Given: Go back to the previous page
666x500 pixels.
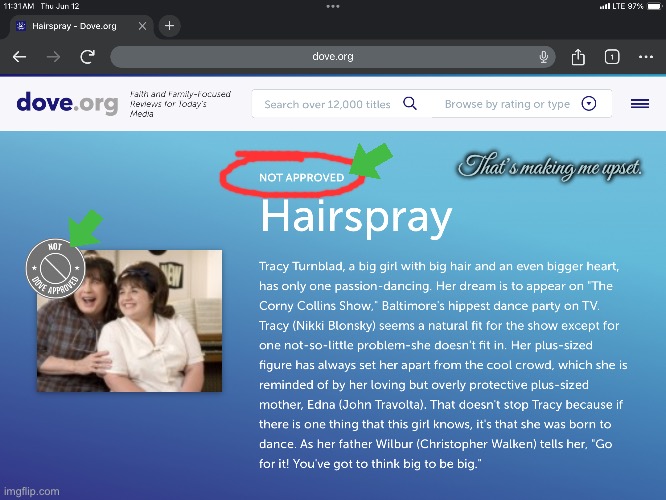Looking at the screenshot, I should (20, 56).
